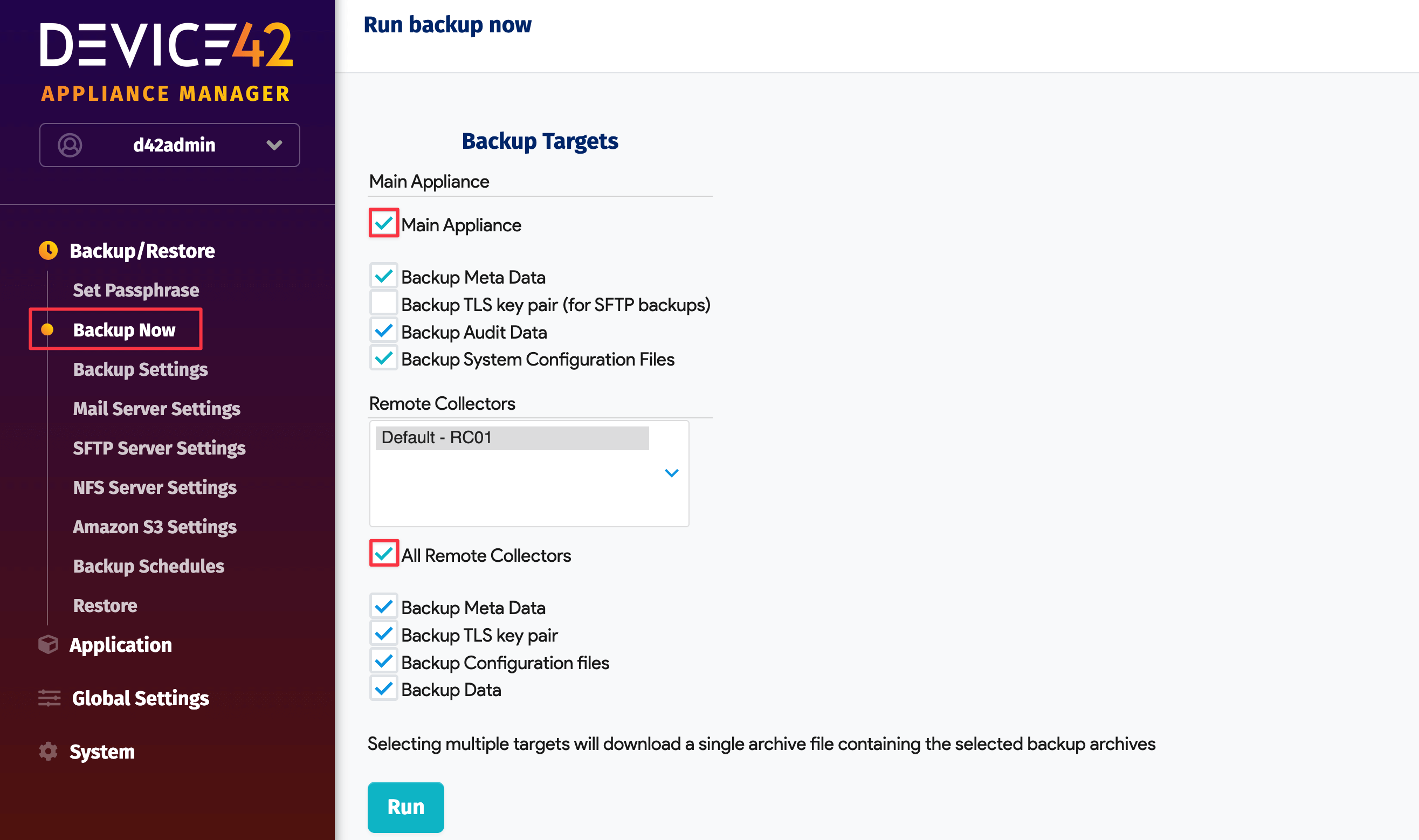
Task: Uncheck the Main Appliance checkbox
Action: click(384, 224)
